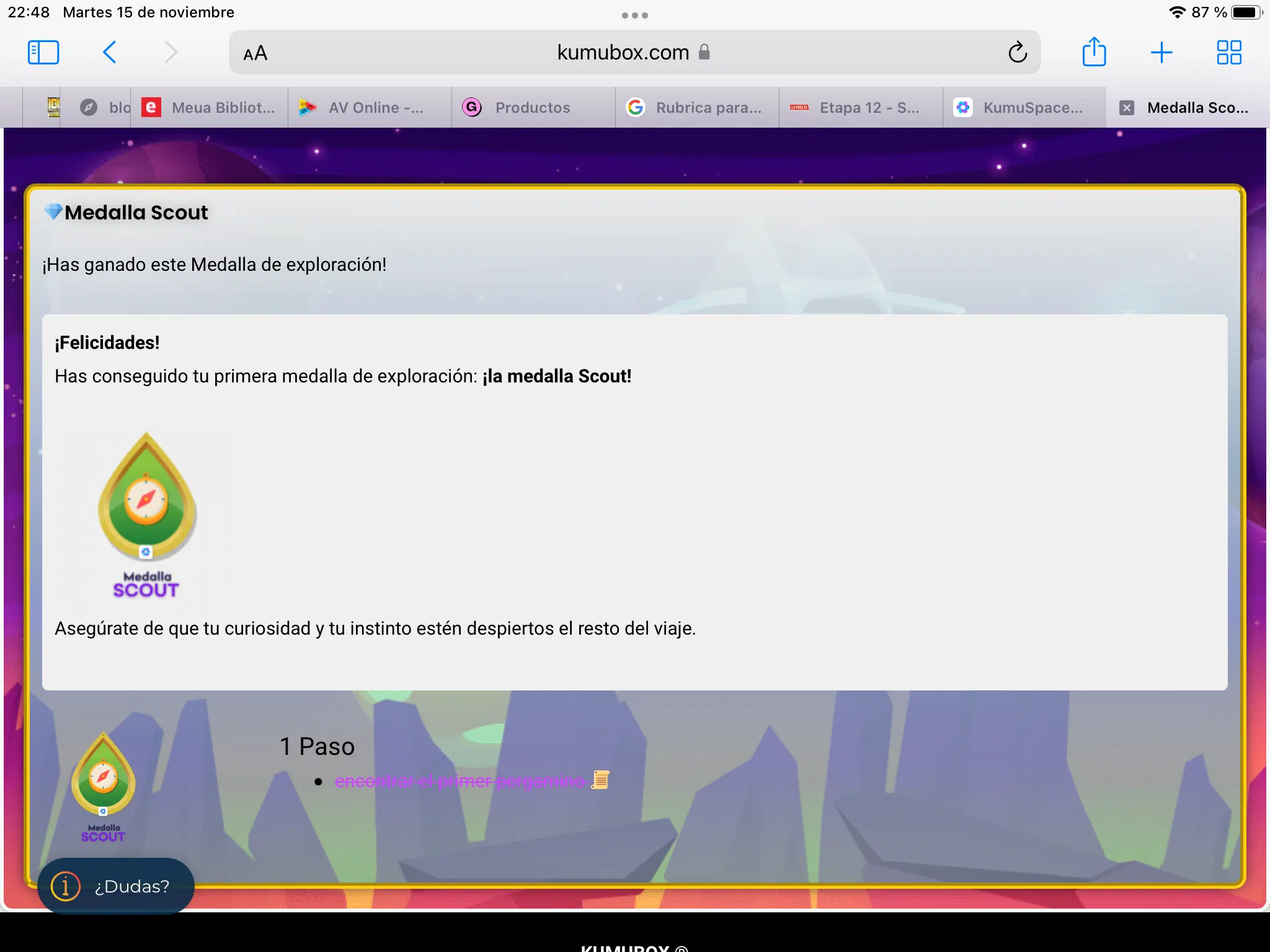This screenshot has height=952, width=1270.
Task: Toggle the Safari sidebar panel
Action: 43,53
